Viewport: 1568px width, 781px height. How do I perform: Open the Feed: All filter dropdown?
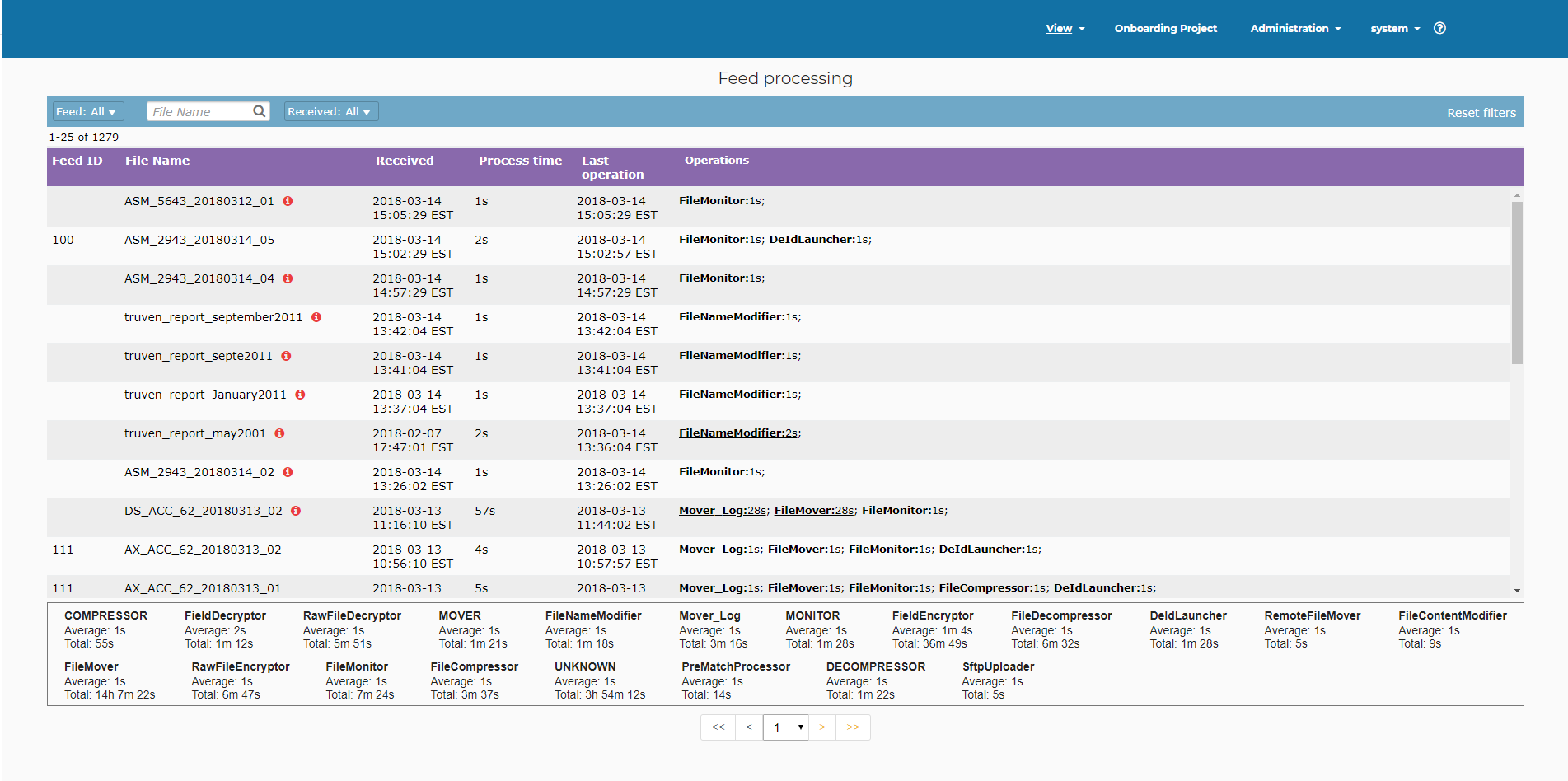(x=87, y=111)
